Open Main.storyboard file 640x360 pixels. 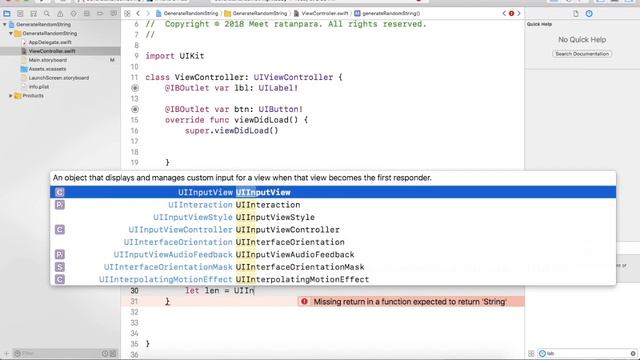pyautogui.click(x=47, y=60)
